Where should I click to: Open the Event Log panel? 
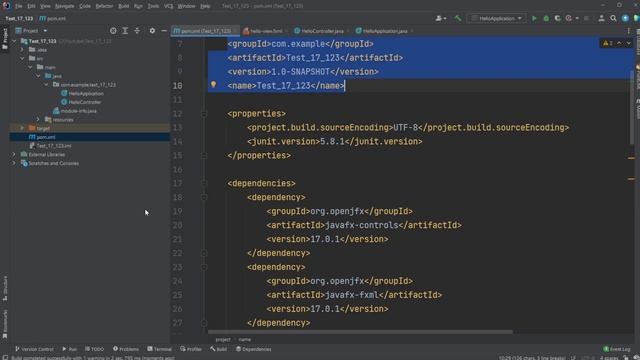click(616, 349)
